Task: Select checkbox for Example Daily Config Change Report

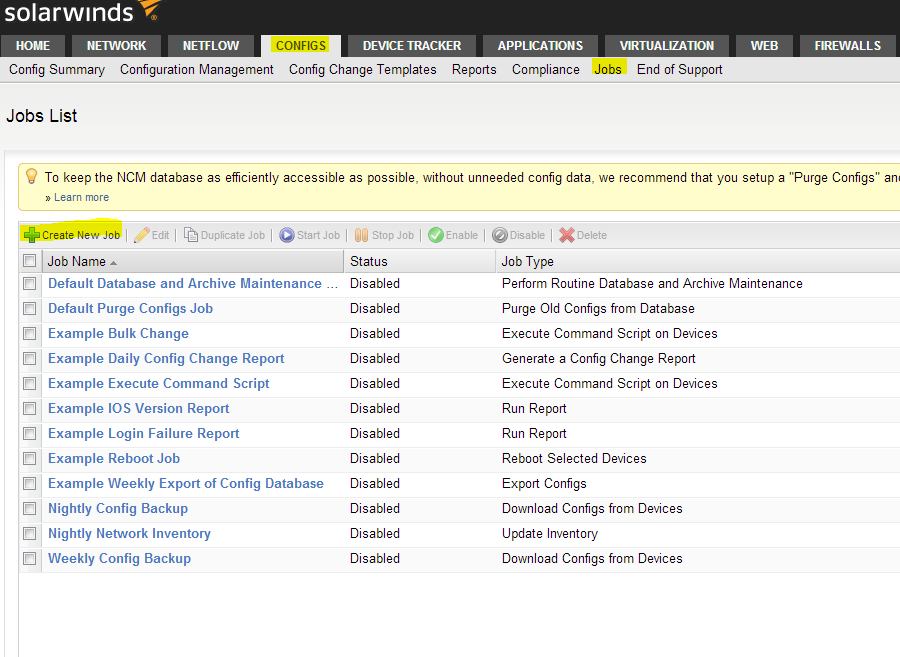Action: pos(29,359)
